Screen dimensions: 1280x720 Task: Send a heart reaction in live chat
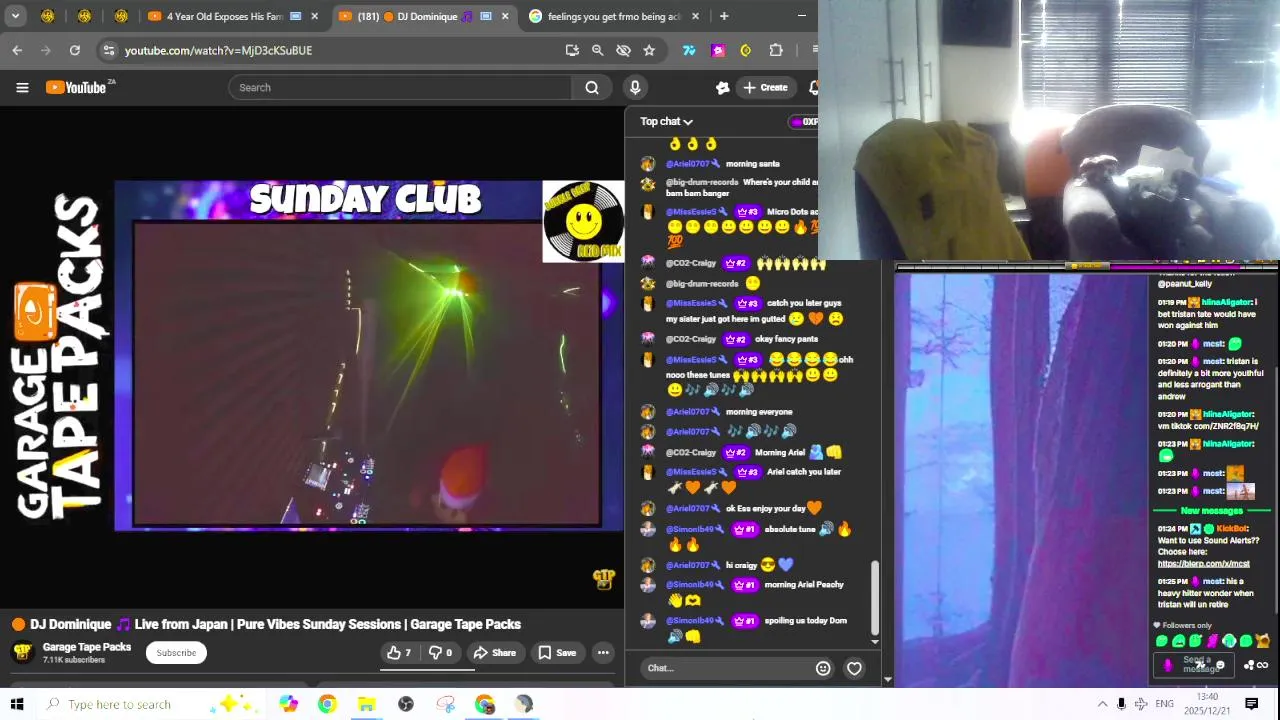pos(854,668)
